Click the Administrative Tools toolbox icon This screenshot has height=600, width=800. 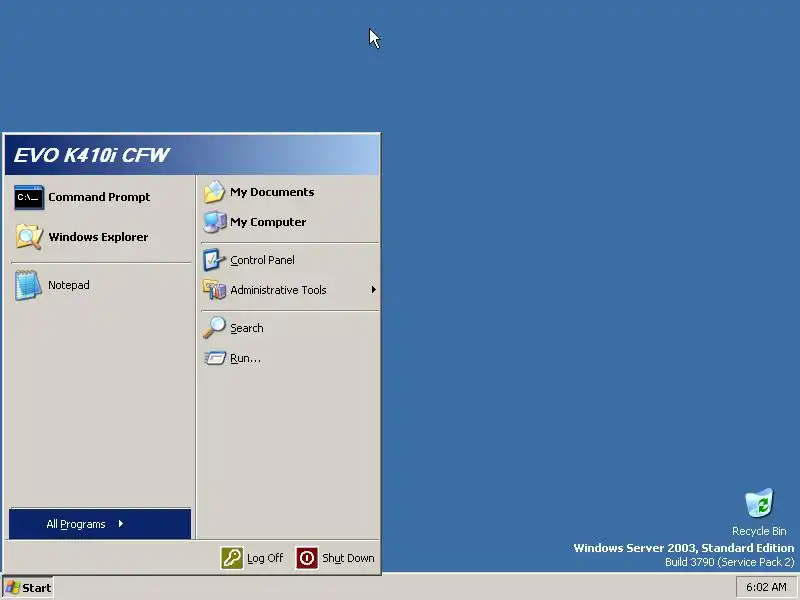pos(214,290)
